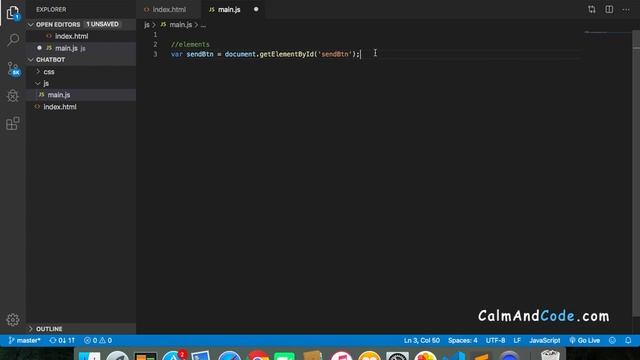Open the Explorer view in the activity bar

coord(13,13)
